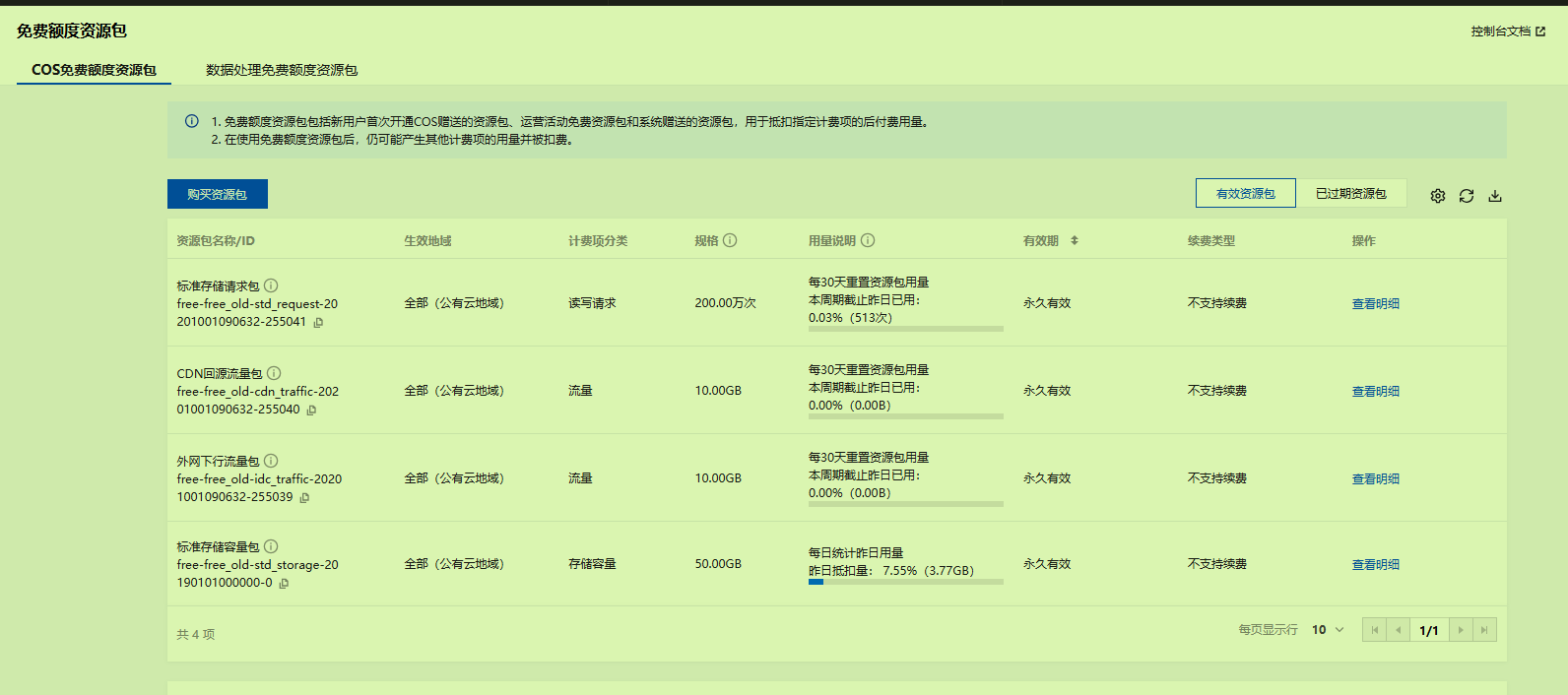Click CDN回源流量包 usage progress bar

[906, 416]
